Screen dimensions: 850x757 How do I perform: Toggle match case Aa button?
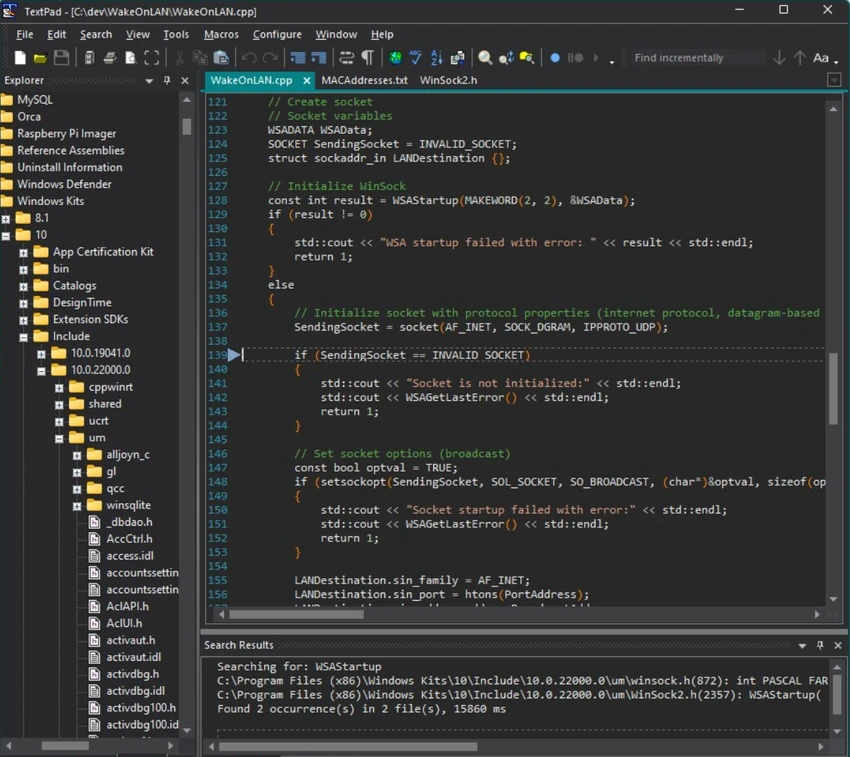pos(821,57)
